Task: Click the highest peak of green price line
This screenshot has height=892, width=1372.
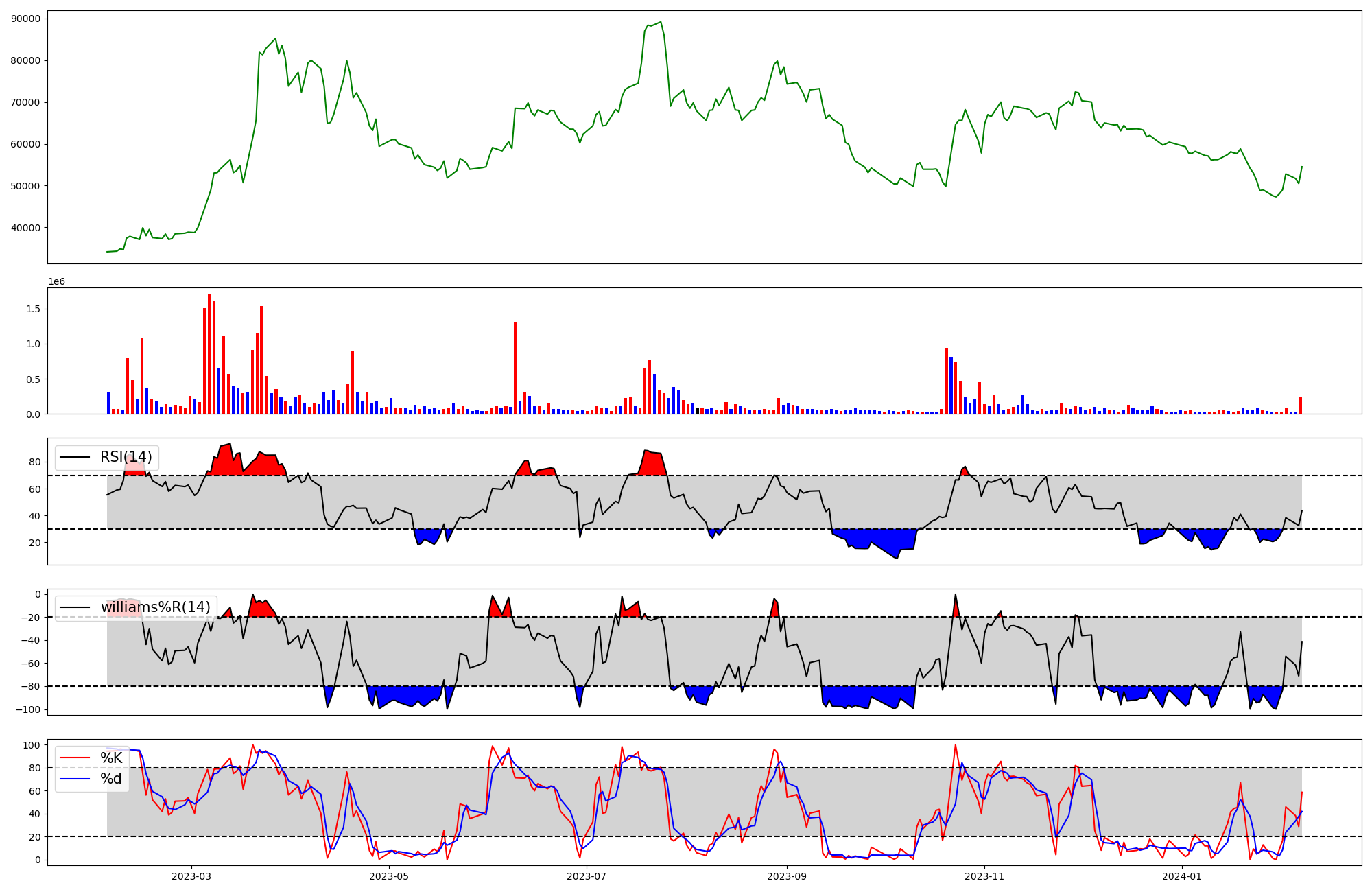Action: [x=661, y=22]
